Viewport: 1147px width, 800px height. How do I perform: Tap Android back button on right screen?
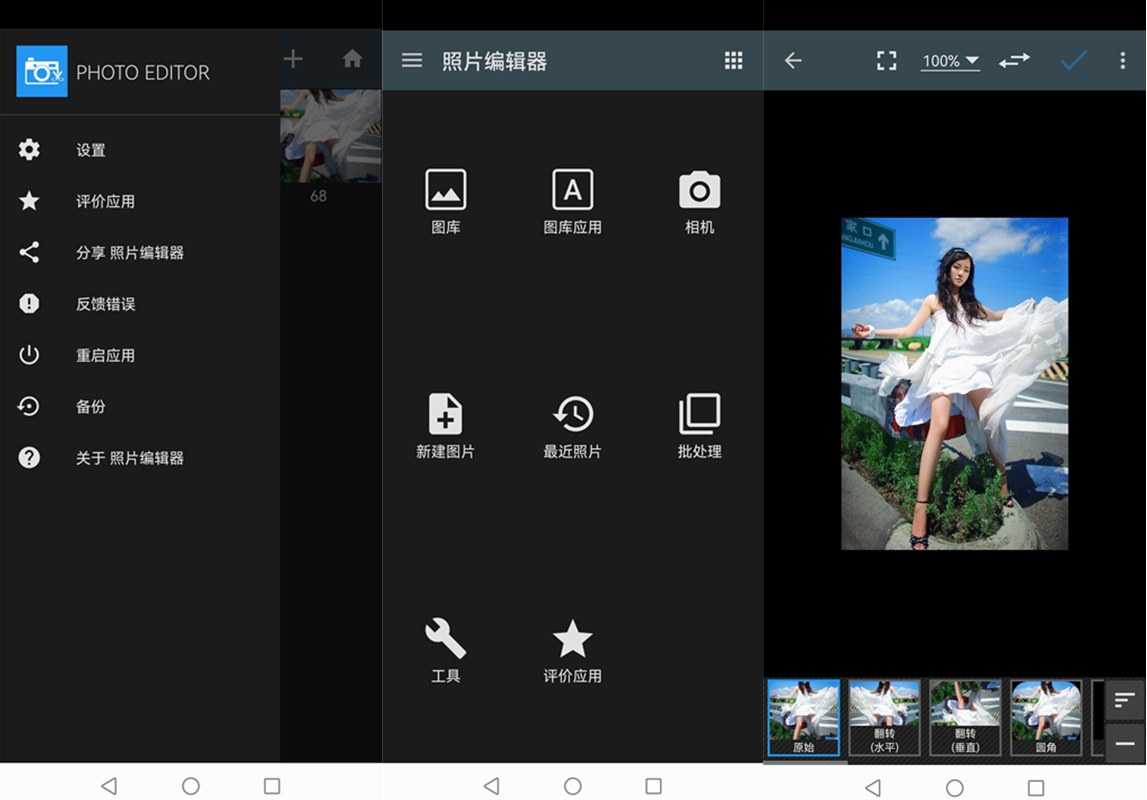tap(873, 787)
